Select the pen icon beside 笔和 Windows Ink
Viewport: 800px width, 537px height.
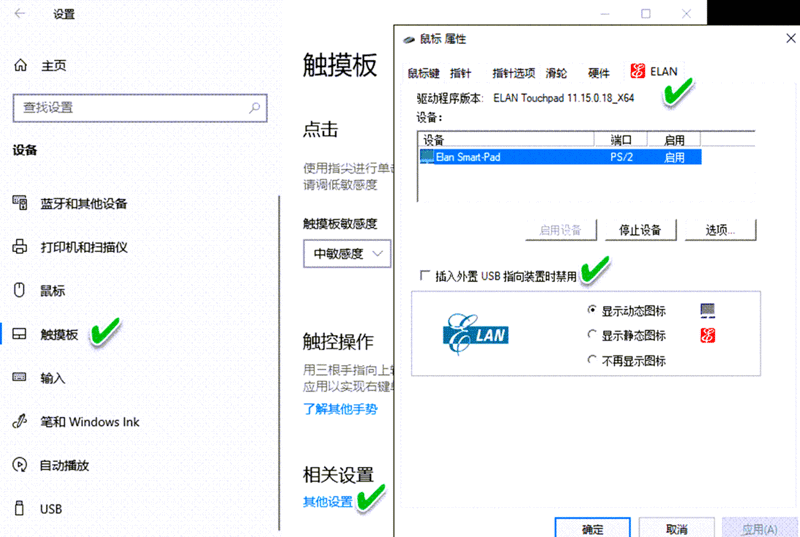19,421
